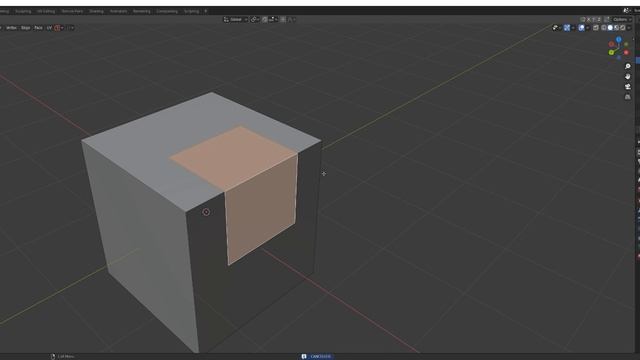Toggle Show Gizmo button

(567, 28)
